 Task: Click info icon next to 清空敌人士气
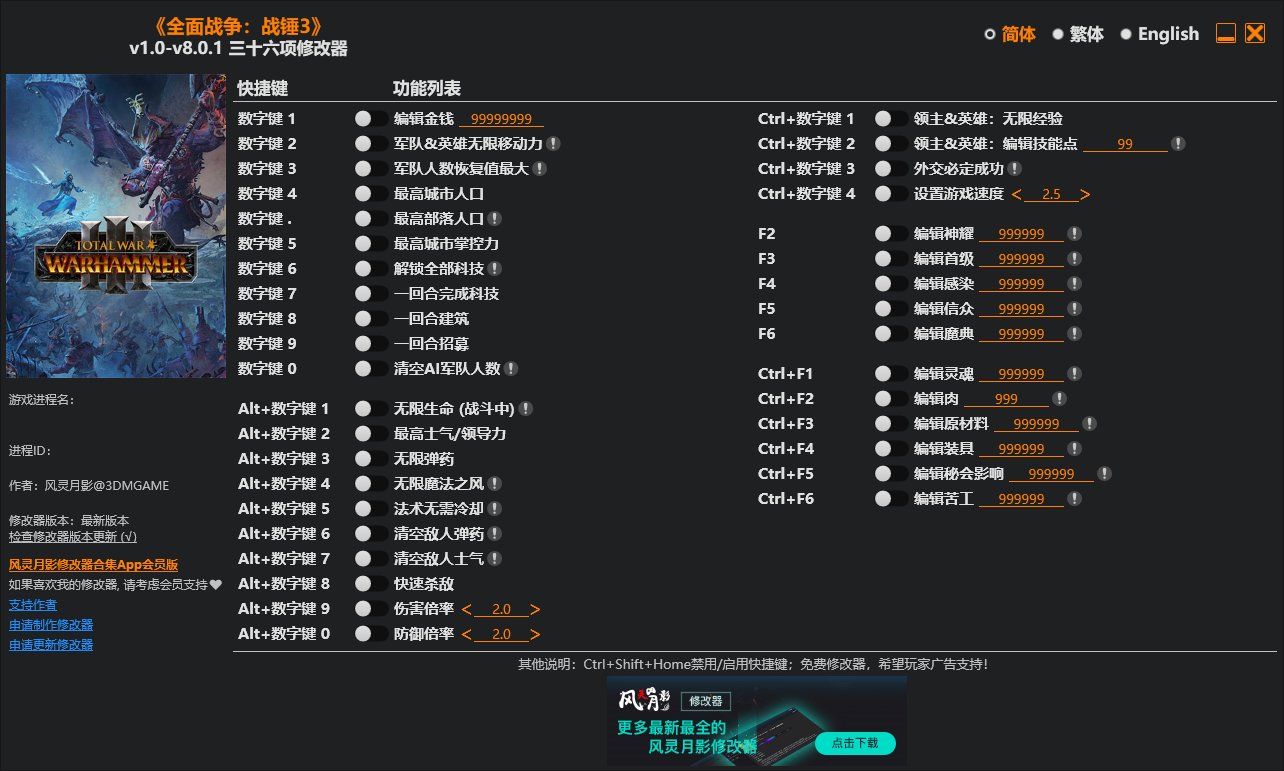(494, 559)
